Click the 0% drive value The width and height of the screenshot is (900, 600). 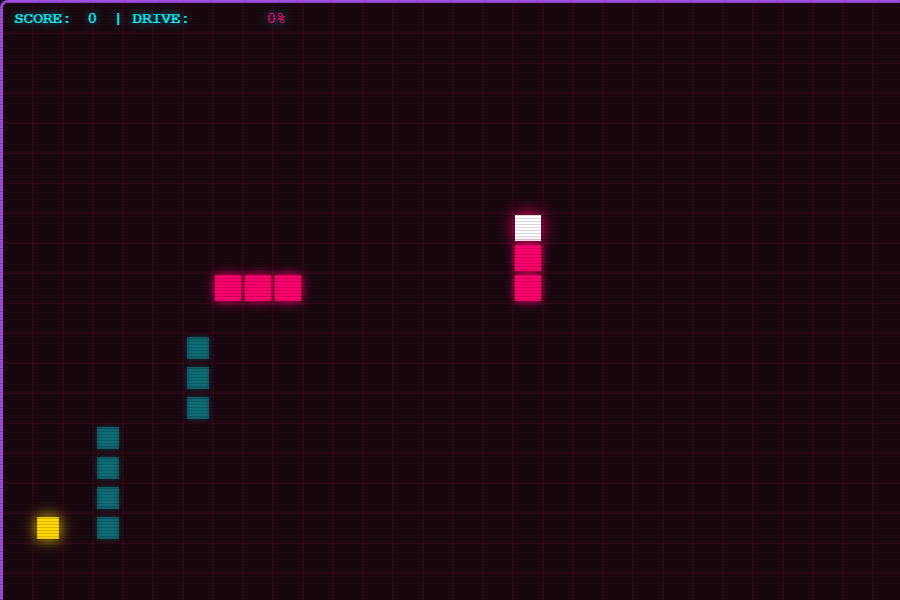coord(276,18)
